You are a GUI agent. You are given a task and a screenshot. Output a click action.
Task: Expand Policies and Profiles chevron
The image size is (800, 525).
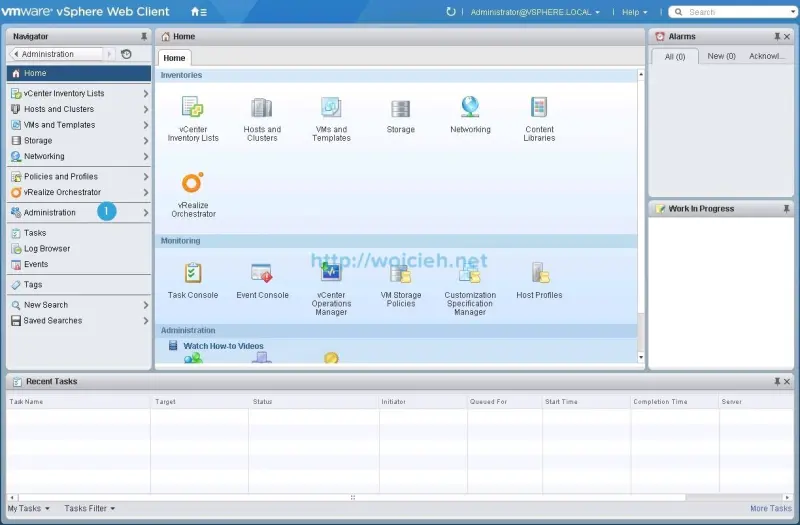(146, 177)
